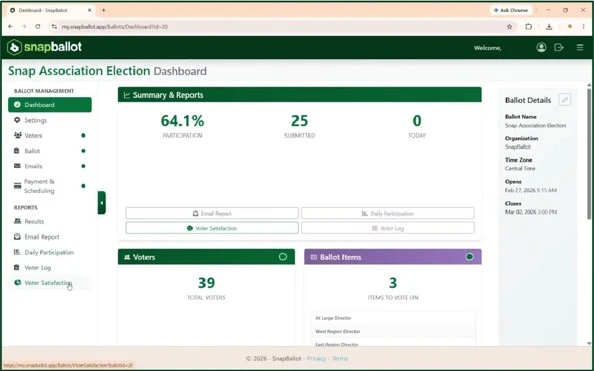Viewport: 594px width, 371px height.
Task: Open a new browser tab
Action: pos(103,10)
